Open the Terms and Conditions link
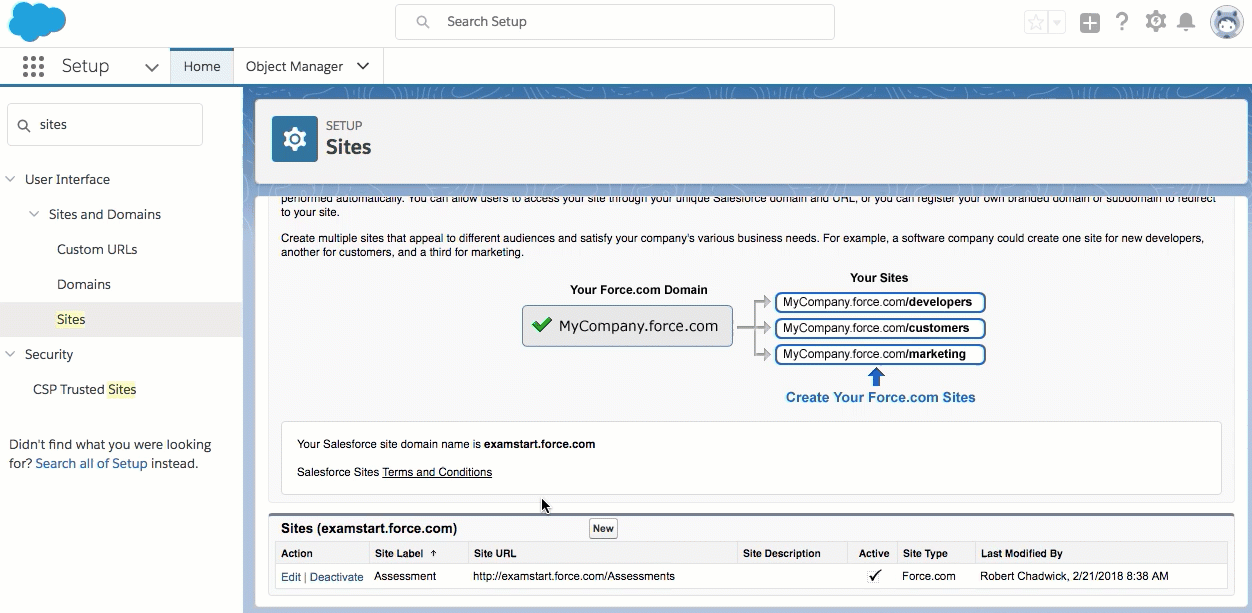This screenshot has height=613, width=1252. point(437,472)
